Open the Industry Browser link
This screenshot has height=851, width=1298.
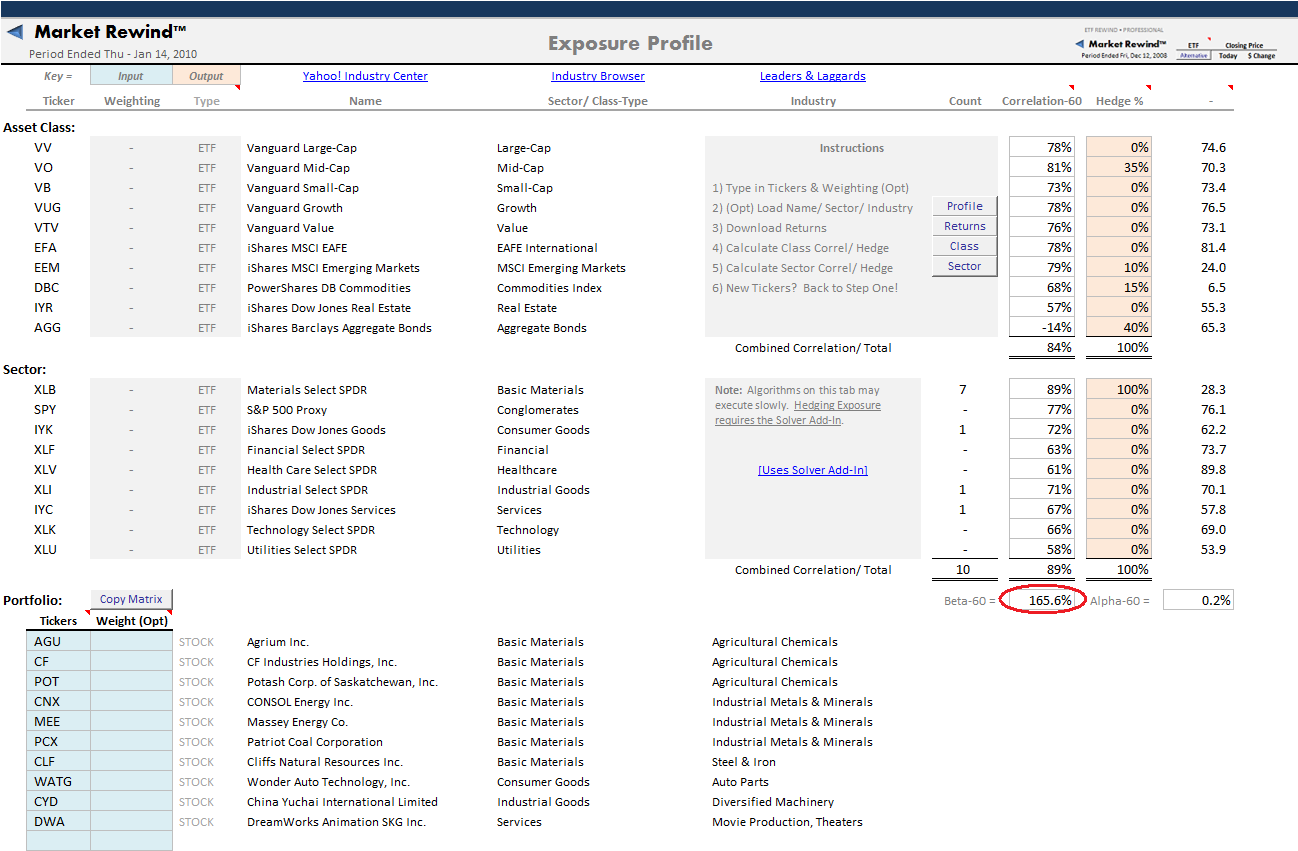(x=598, y=76)
